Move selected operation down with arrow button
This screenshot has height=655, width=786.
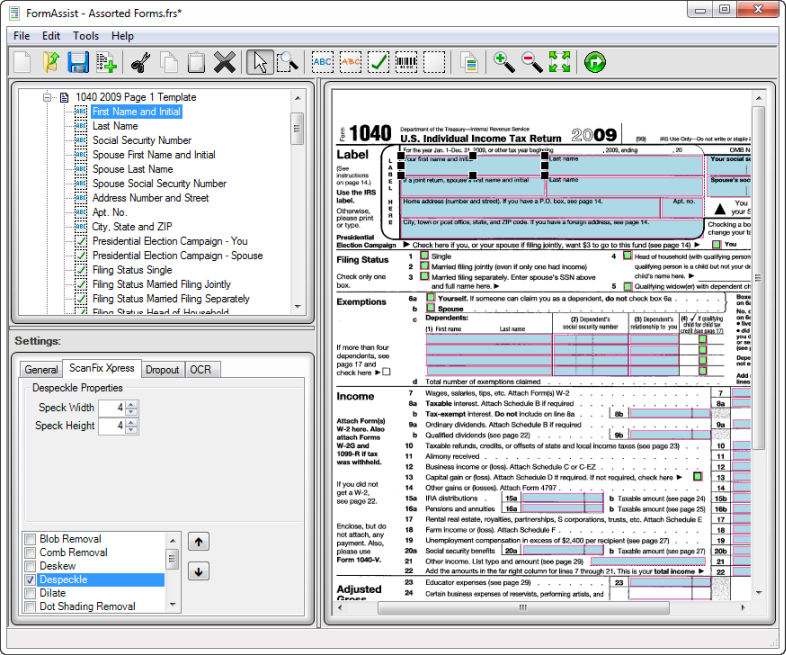click(199, 571)
